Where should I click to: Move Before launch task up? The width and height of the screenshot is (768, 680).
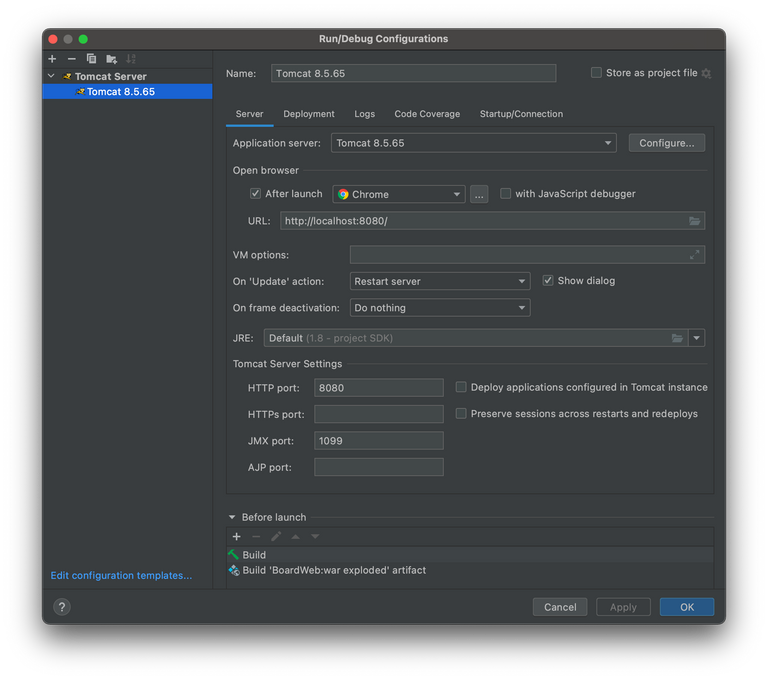coord(295,536)
